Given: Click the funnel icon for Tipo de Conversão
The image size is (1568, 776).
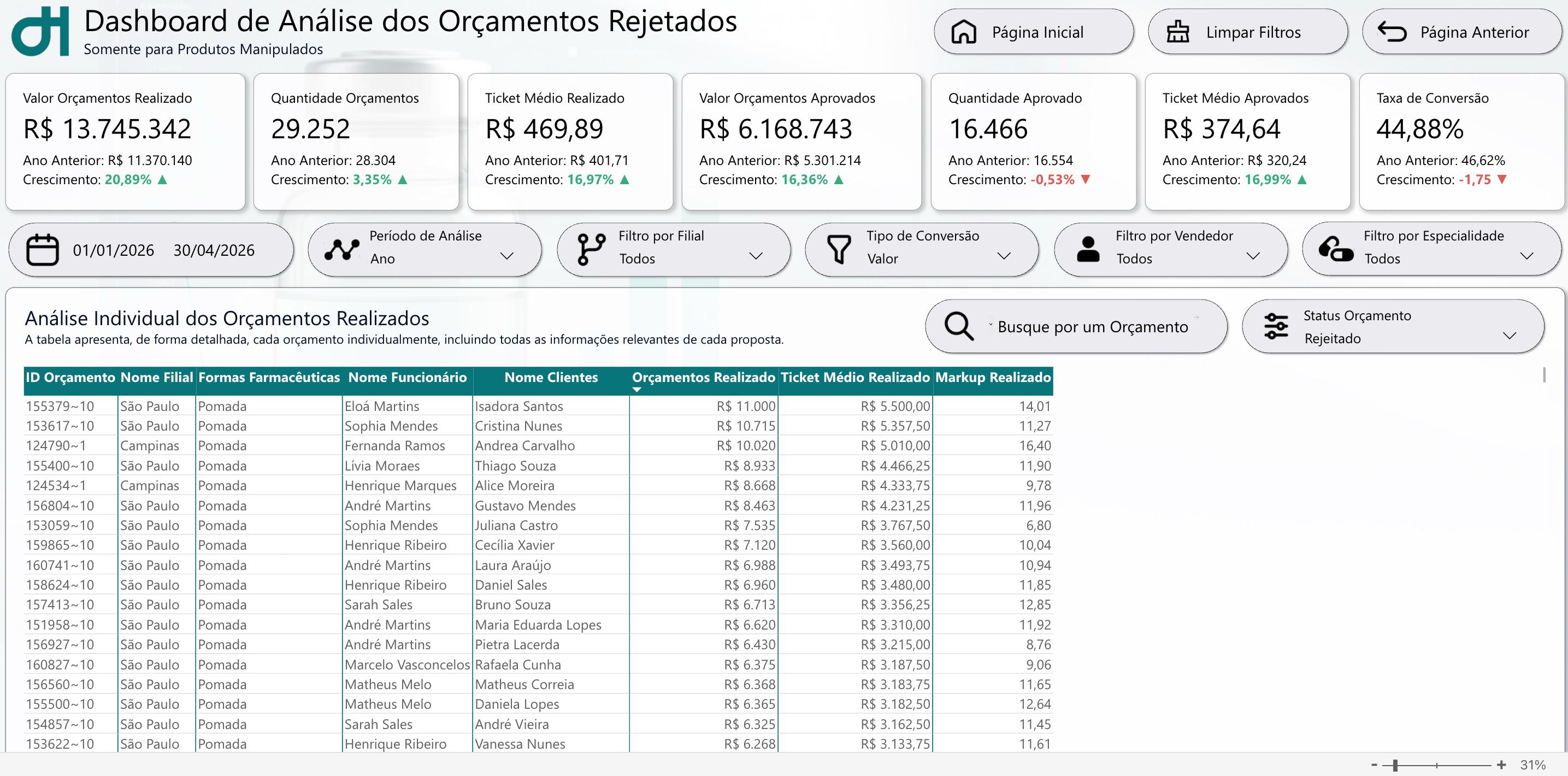Looking at the screenshot, I should pyautogui.click(x=839, y=250).
